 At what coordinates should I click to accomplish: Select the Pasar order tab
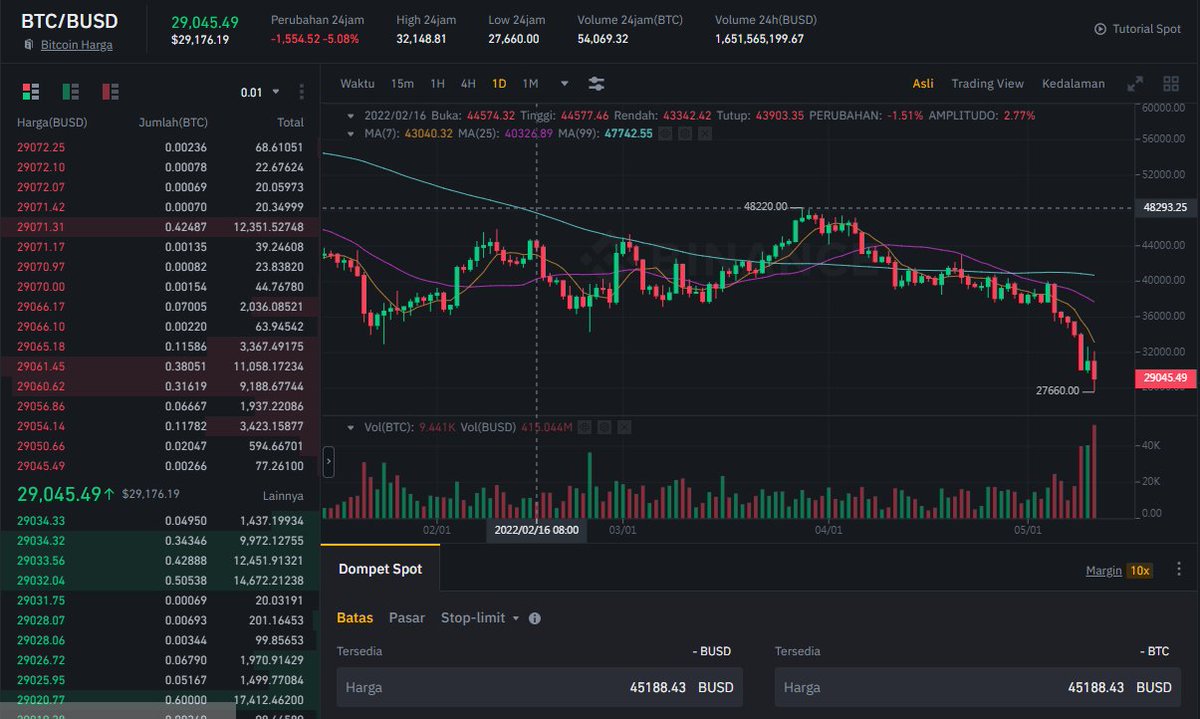pyautogui.click(x=407, y=618)
